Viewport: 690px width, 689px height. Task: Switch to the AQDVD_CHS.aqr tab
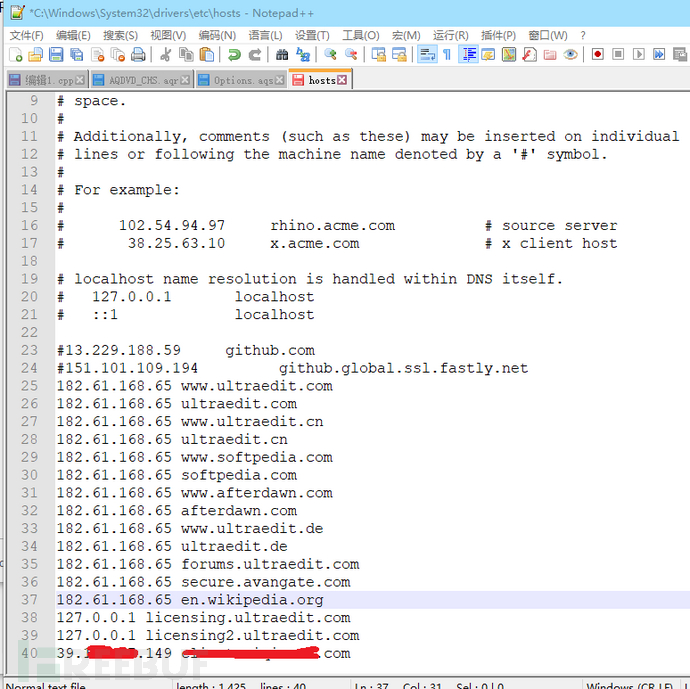141,80
